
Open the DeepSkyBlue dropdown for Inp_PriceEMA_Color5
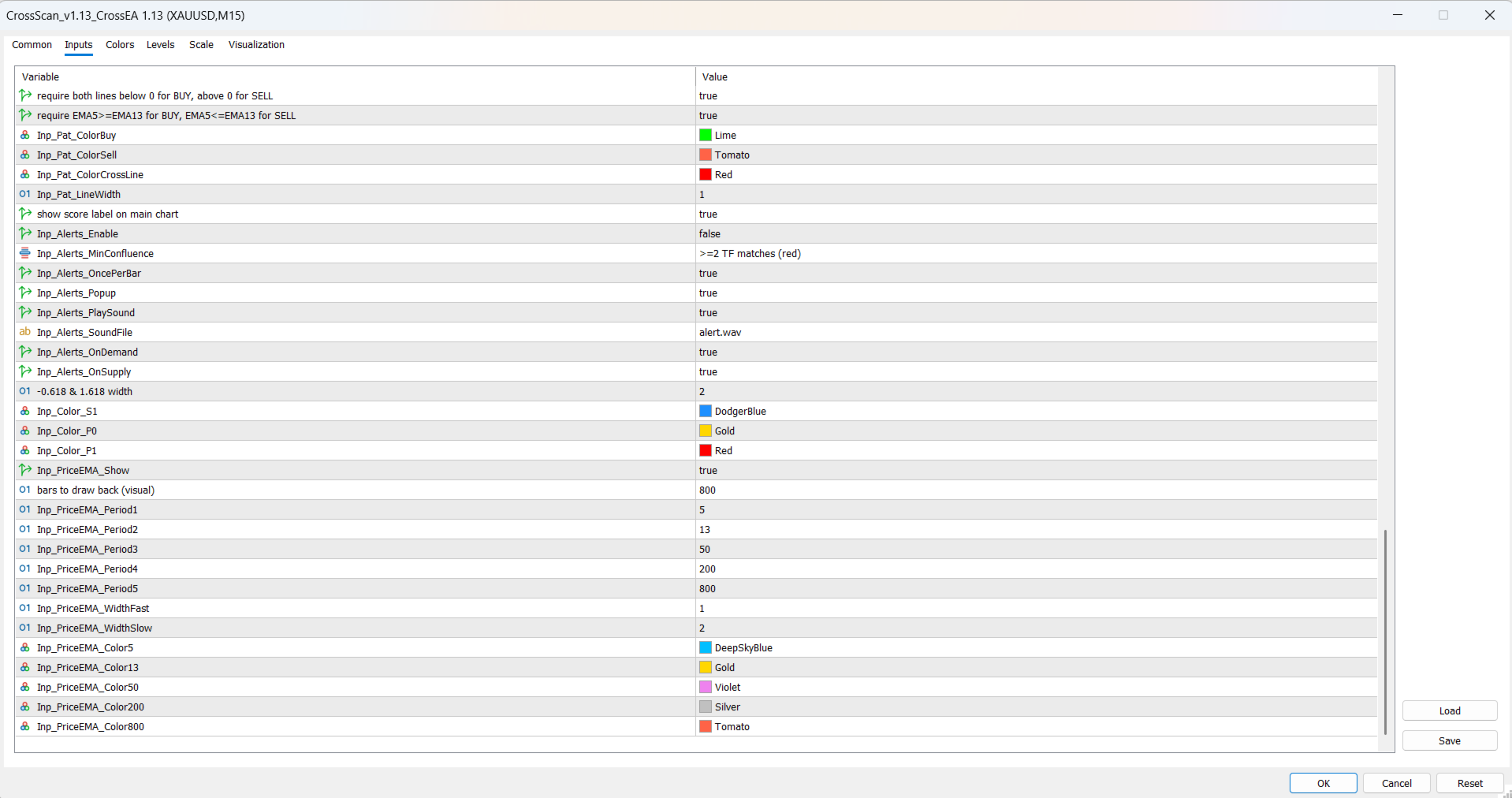tap(1036, 647)
